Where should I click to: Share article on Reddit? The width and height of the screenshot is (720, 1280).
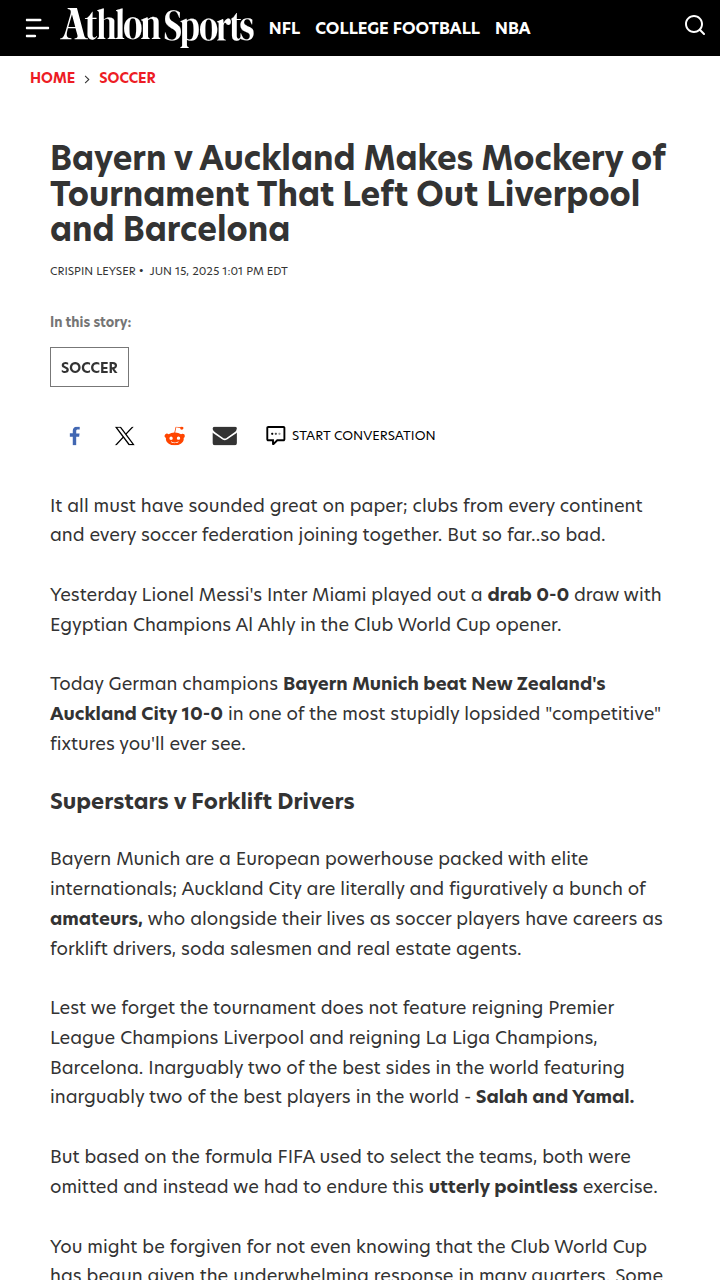[x=175, y=436]
